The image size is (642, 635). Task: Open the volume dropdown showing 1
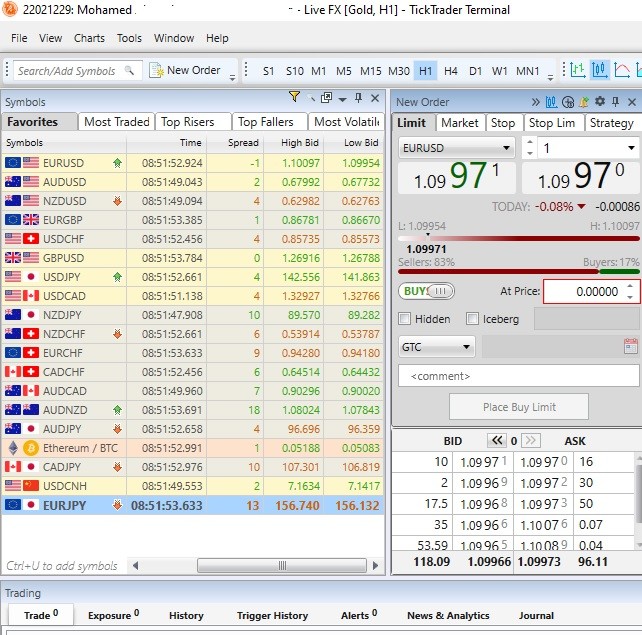(631, 148)
